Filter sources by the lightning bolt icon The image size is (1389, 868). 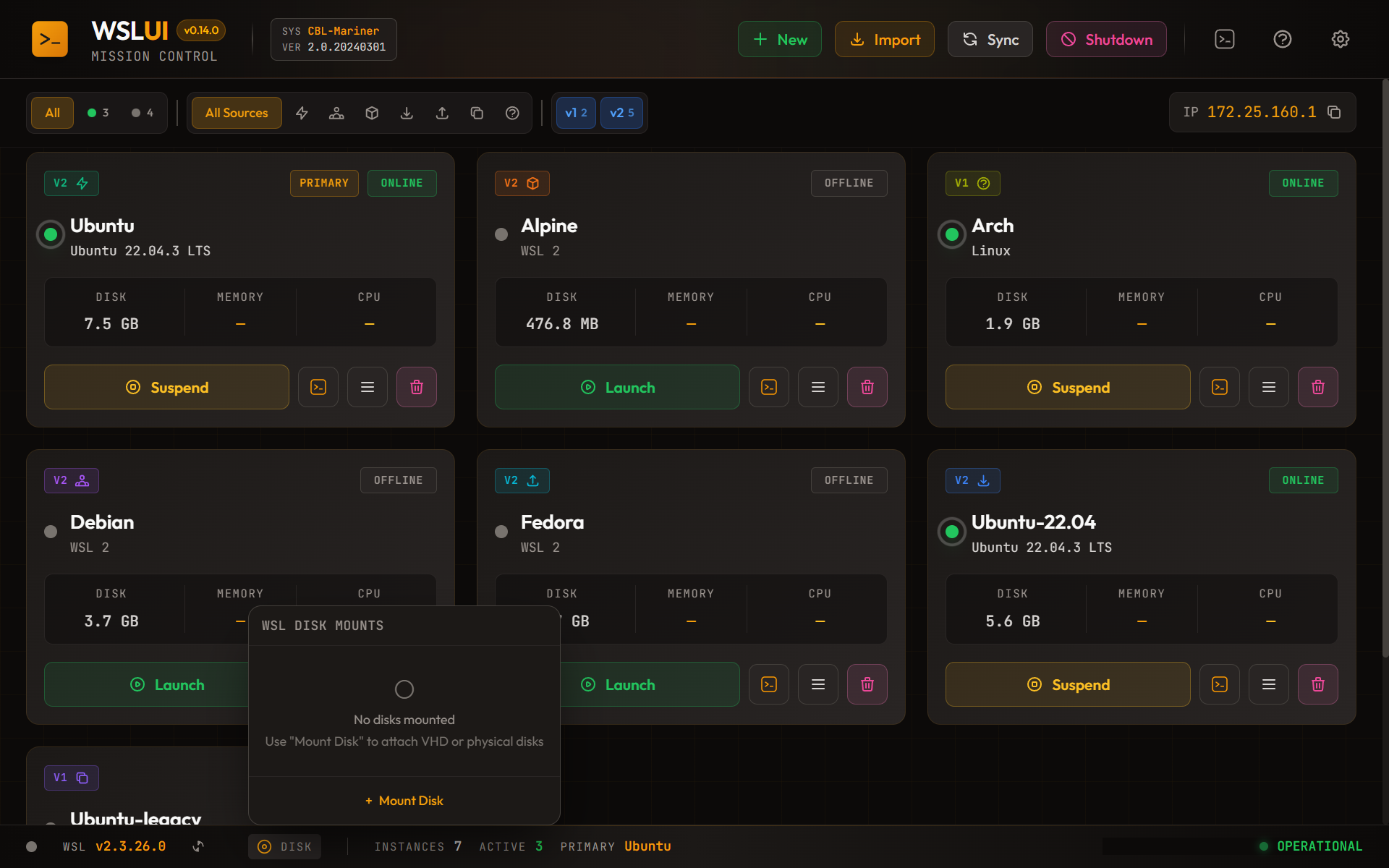point(302,113)
